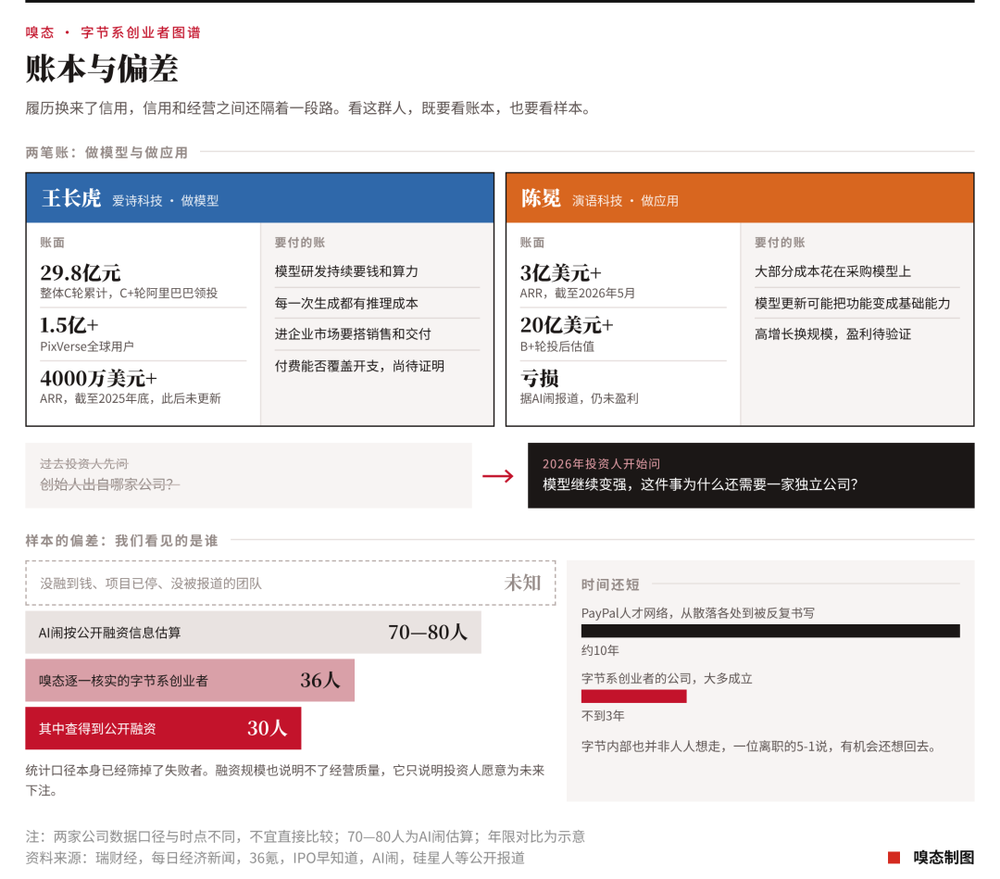
Task: Click 进企业市场要搭销售和交付
Action: [x=353, y=334]
